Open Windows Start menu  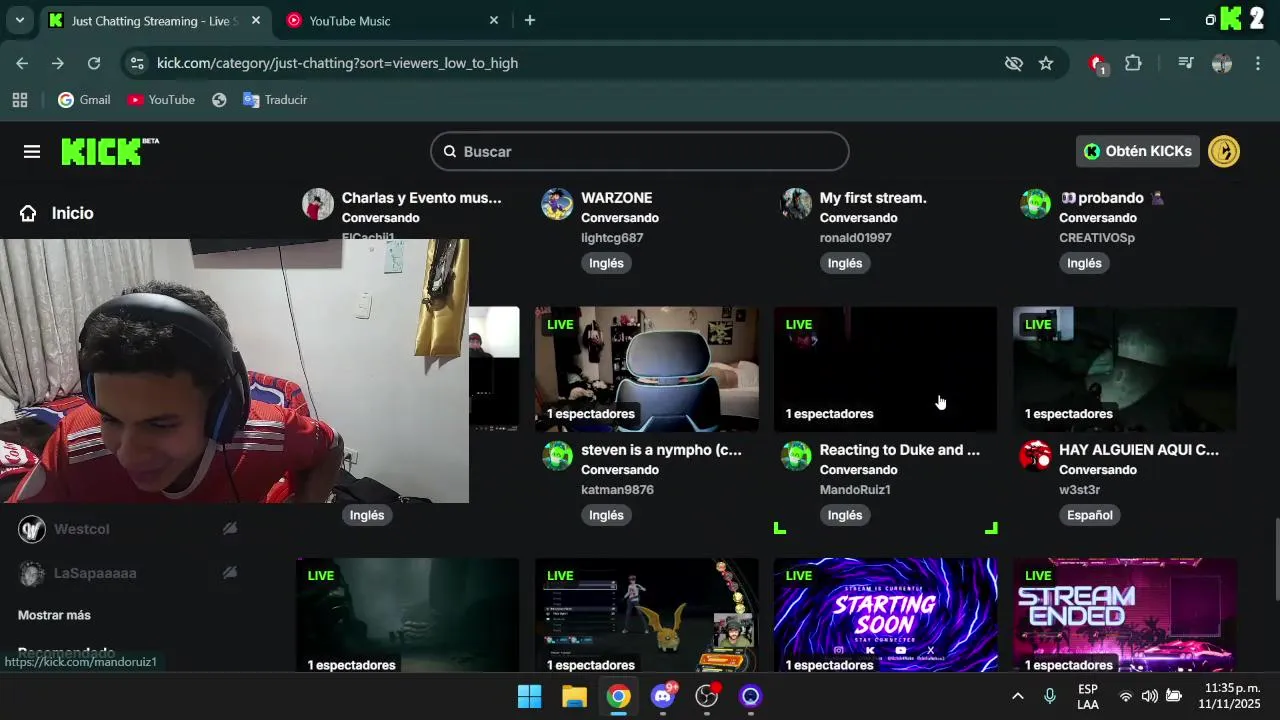pos(529,696)
